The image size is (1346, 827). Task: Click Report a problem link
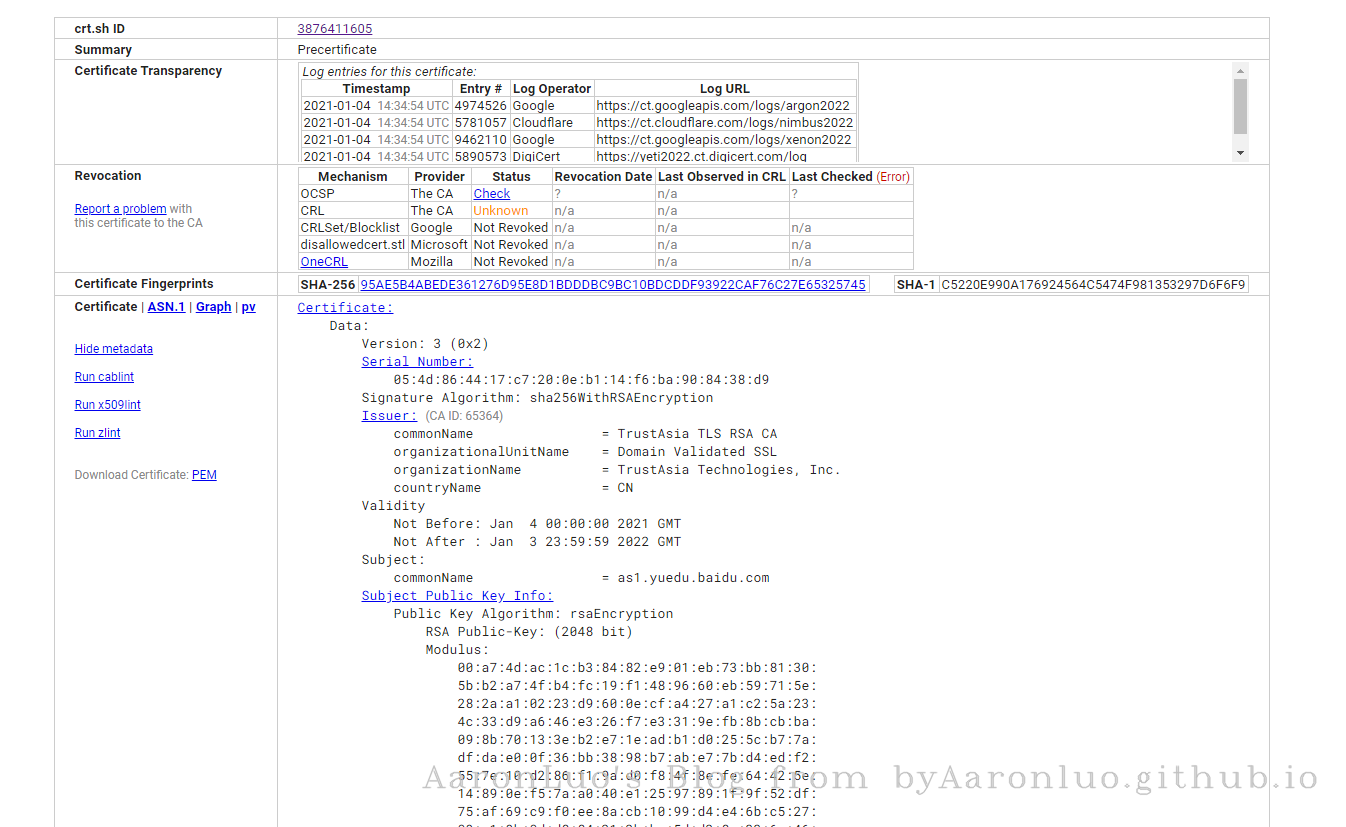(x=120, y=209)
